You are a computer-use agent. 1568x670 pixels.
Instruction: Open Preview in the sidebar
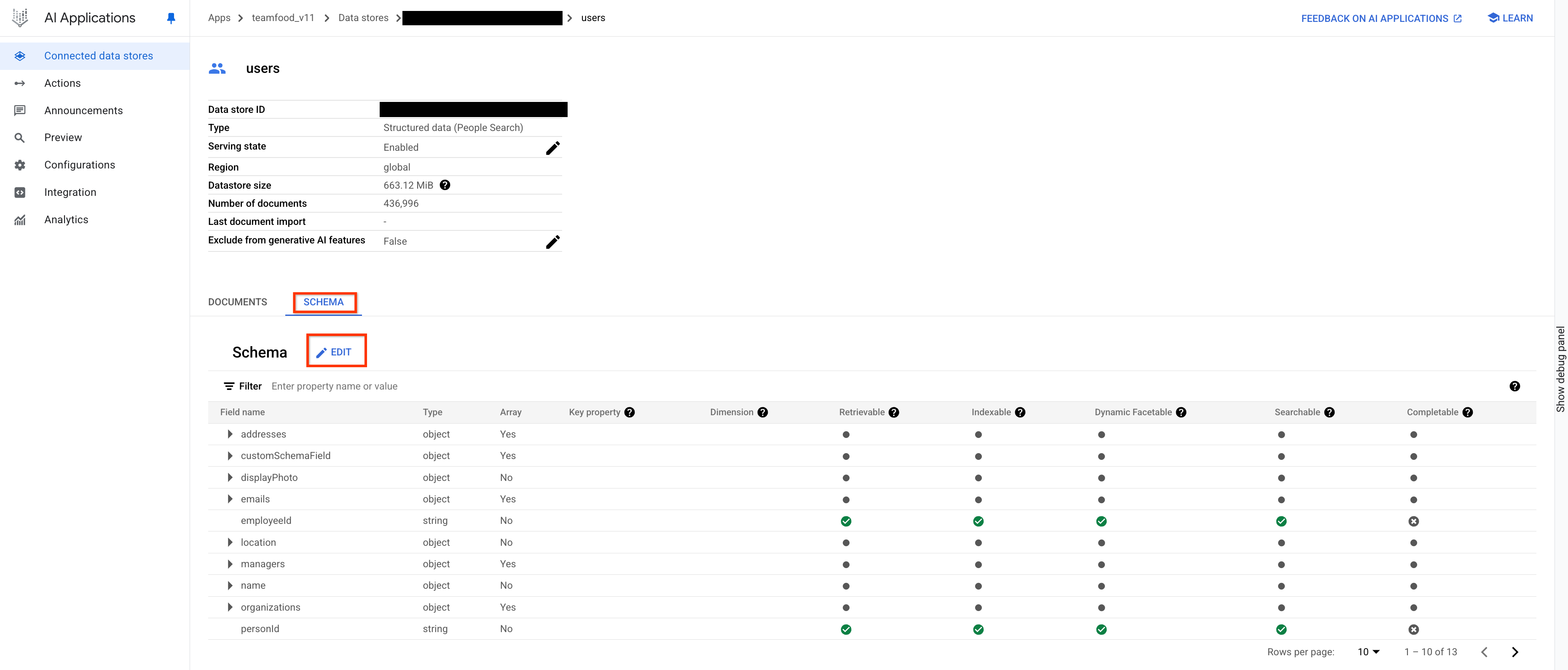point(95,138)
